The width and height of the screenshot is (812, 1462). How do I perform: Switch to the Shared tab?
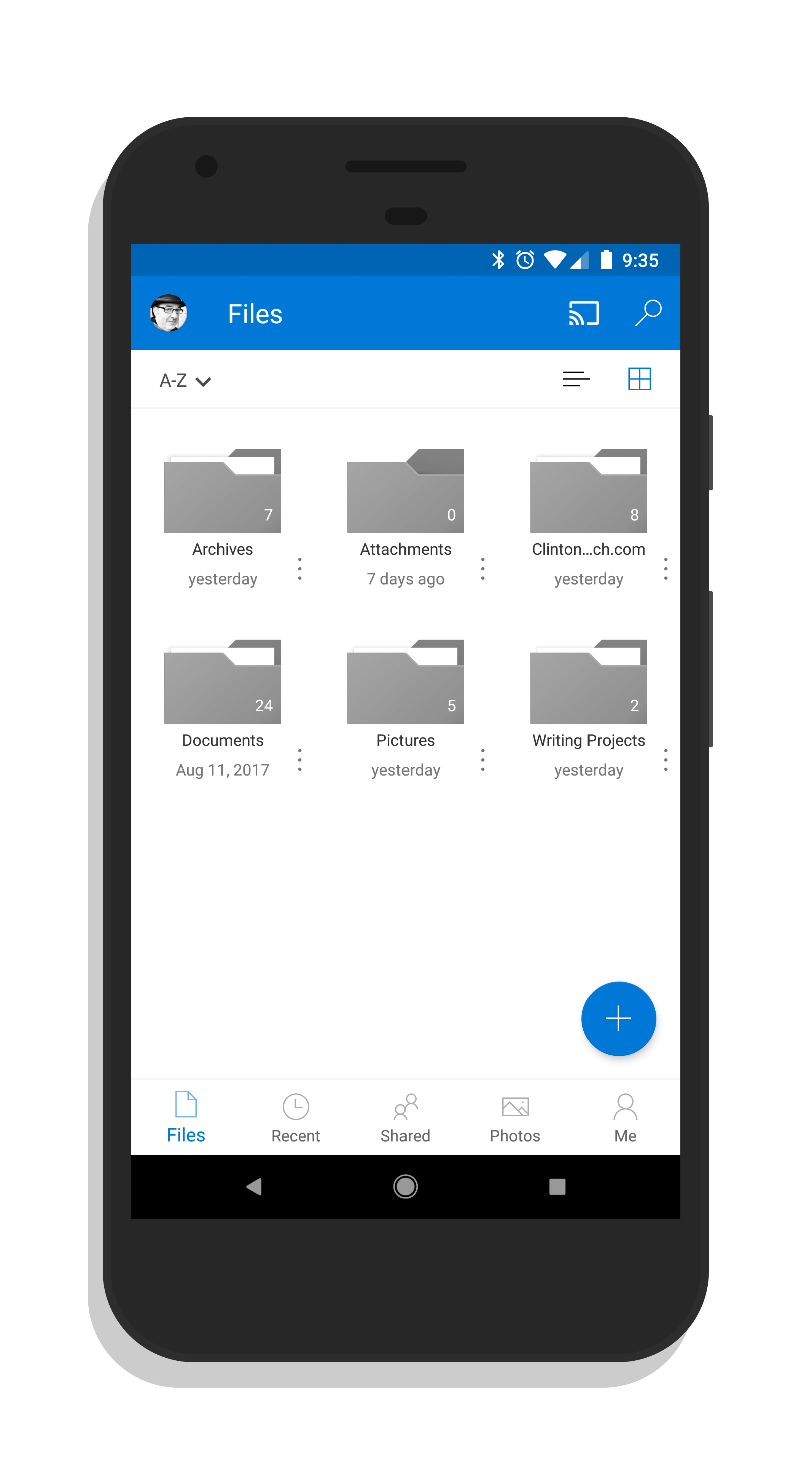click(x=405, y=1118)
